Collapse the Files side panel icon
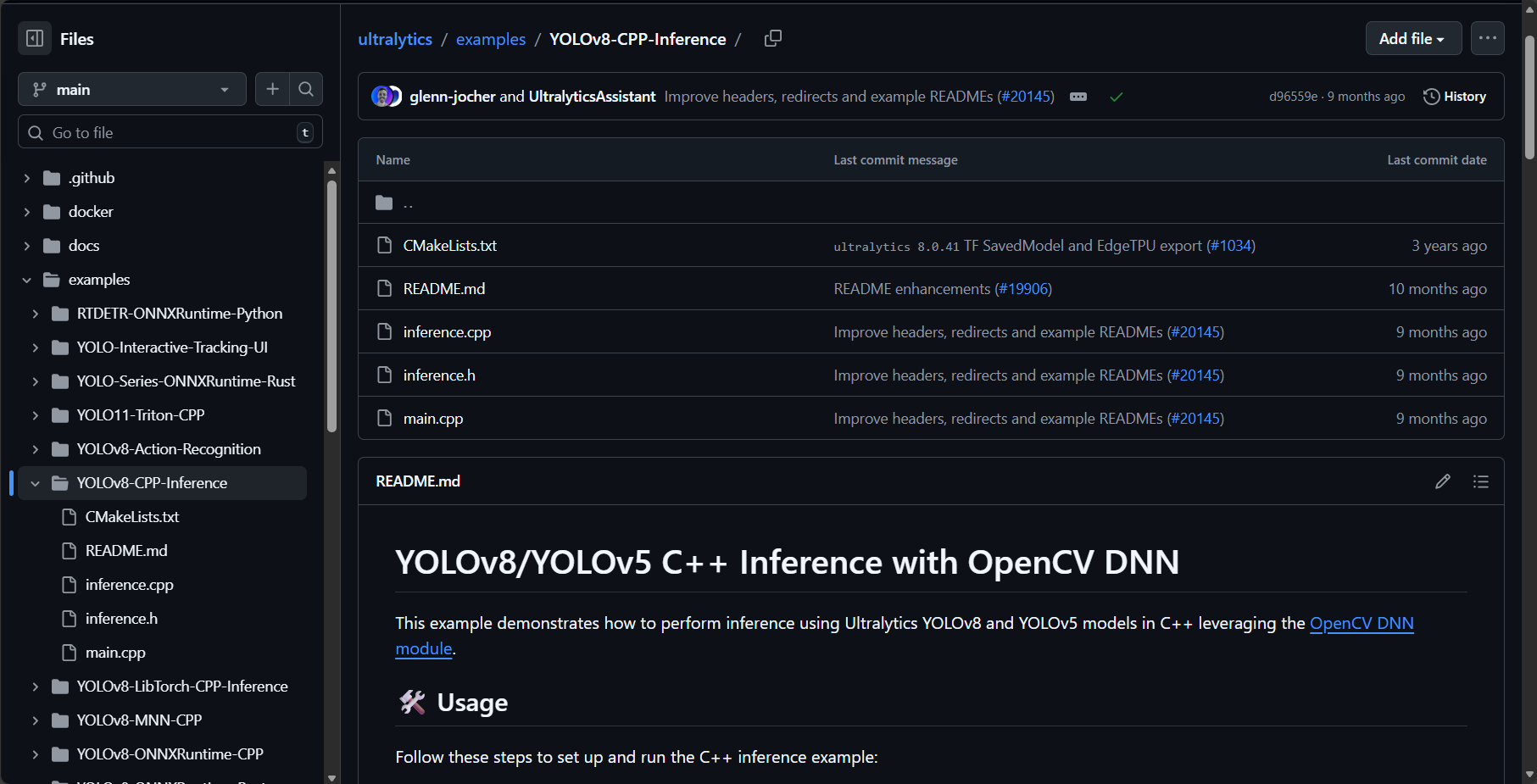Screen dimensions: 1537x784 click(35, 38)
